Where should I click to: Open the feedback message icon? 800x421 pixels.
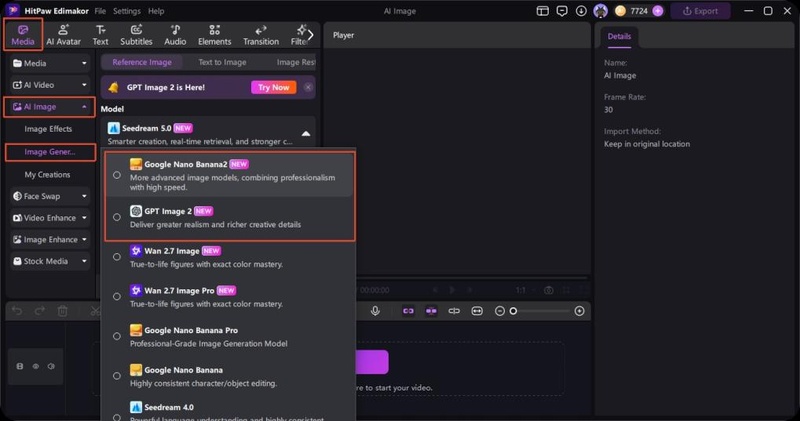562,11
